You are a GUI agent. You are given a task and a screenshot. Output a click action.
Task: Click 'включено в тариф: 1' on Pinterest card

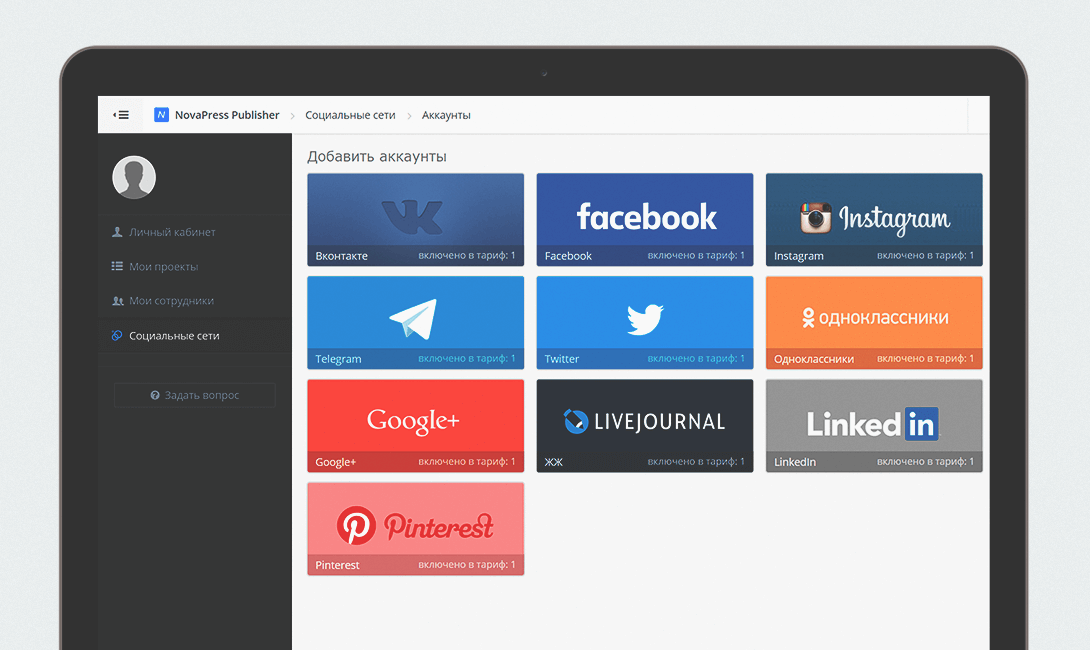(467, 564)
